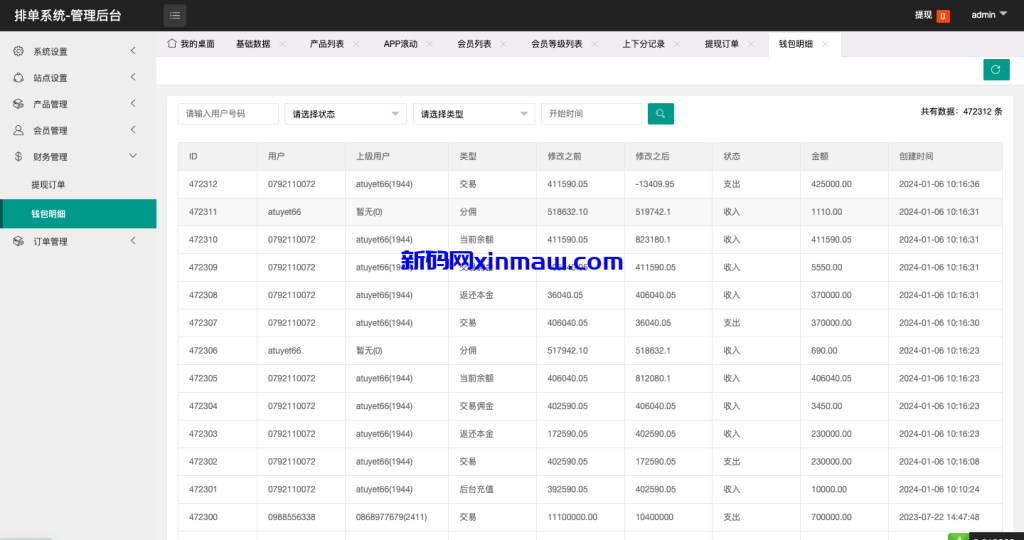Close the 钱包明细 tab
Image resolution: width=1024 pixels, height=540 pixels.
pyautogui.click(x=825, y=44)
